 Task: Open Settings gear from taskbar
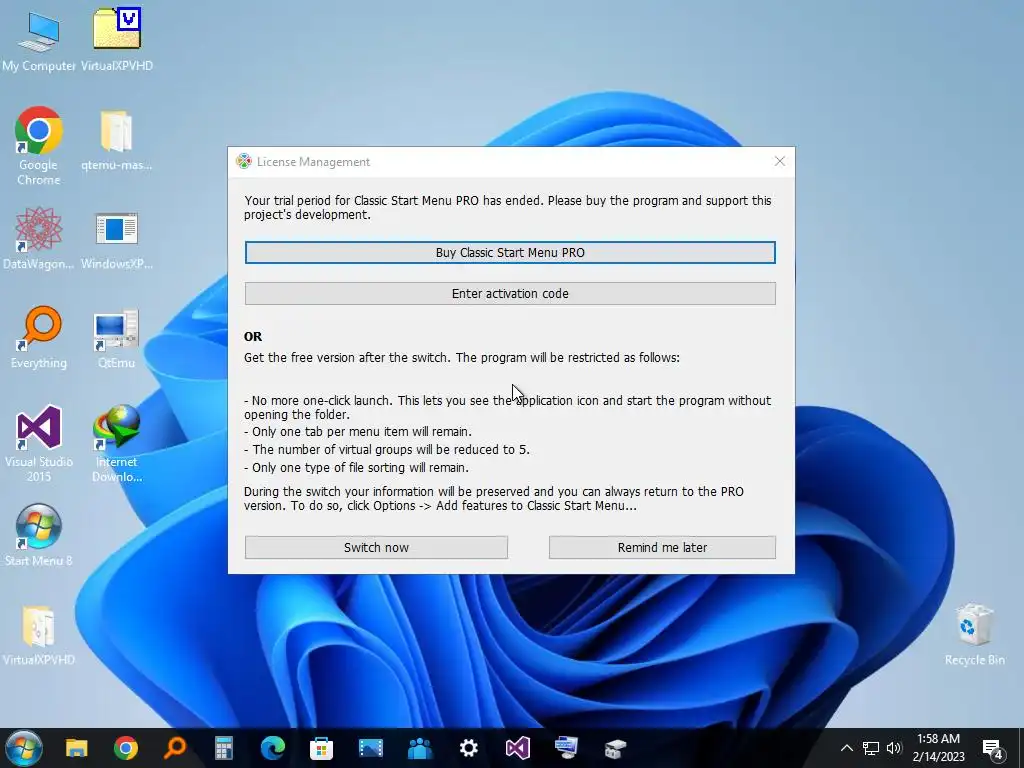(x=468, y=748)
